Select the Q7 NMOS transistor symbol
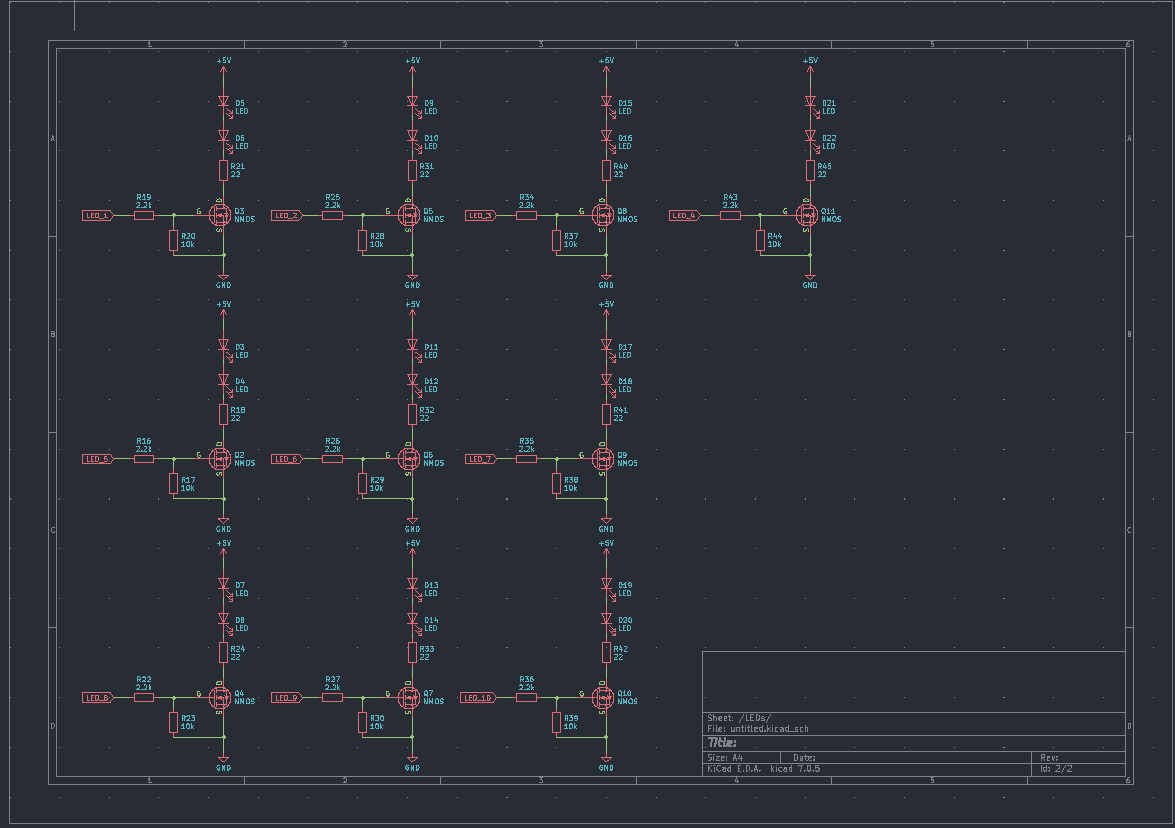1175x828 pixels. tap(409, 697)
